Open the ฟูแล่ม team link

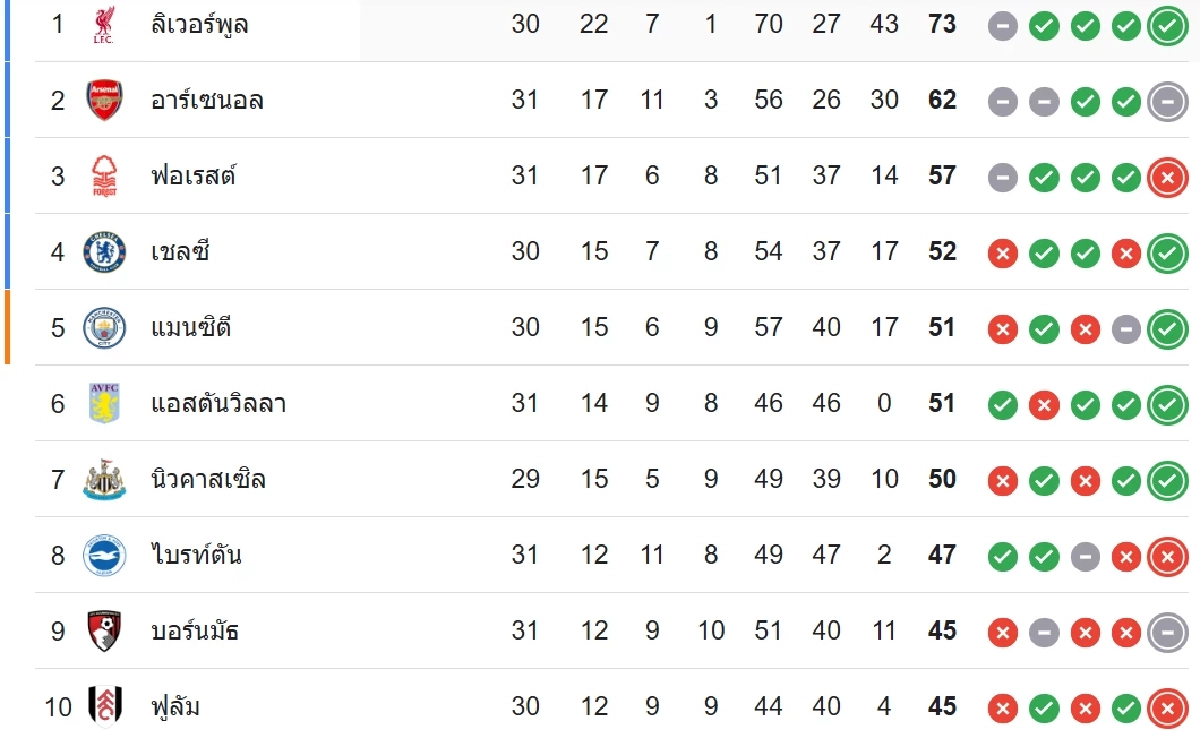175,707
